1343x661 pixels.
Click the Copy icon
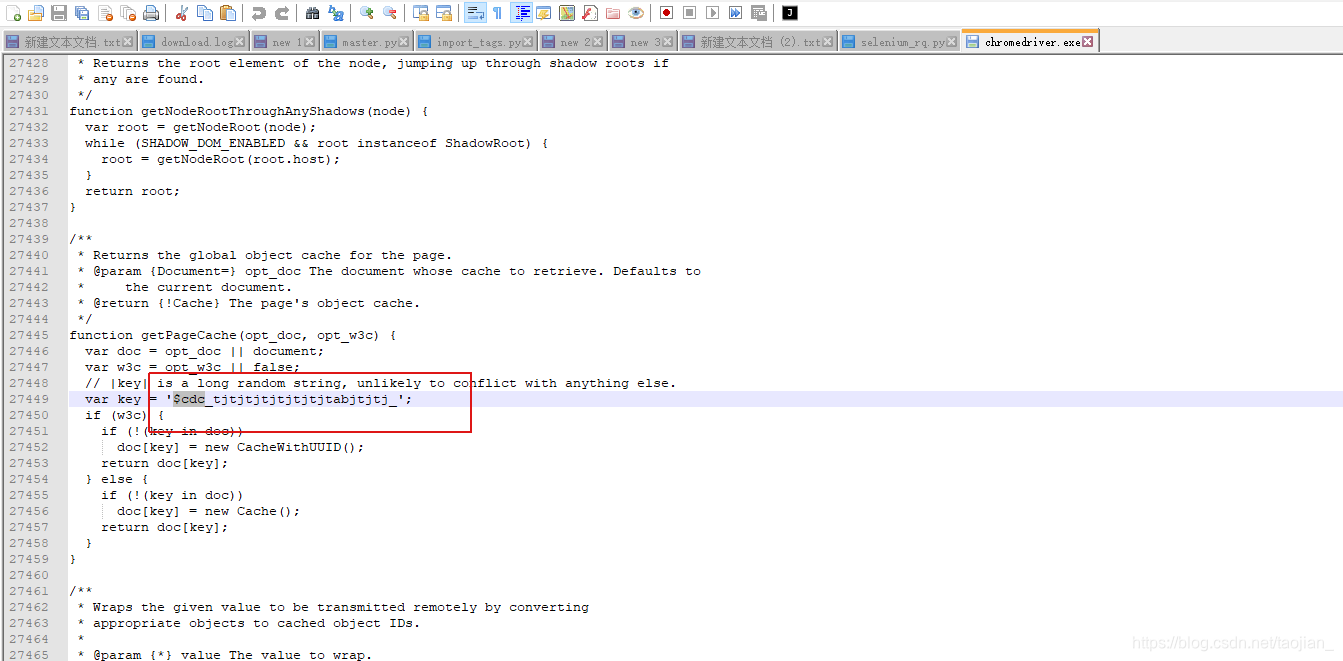205,13
